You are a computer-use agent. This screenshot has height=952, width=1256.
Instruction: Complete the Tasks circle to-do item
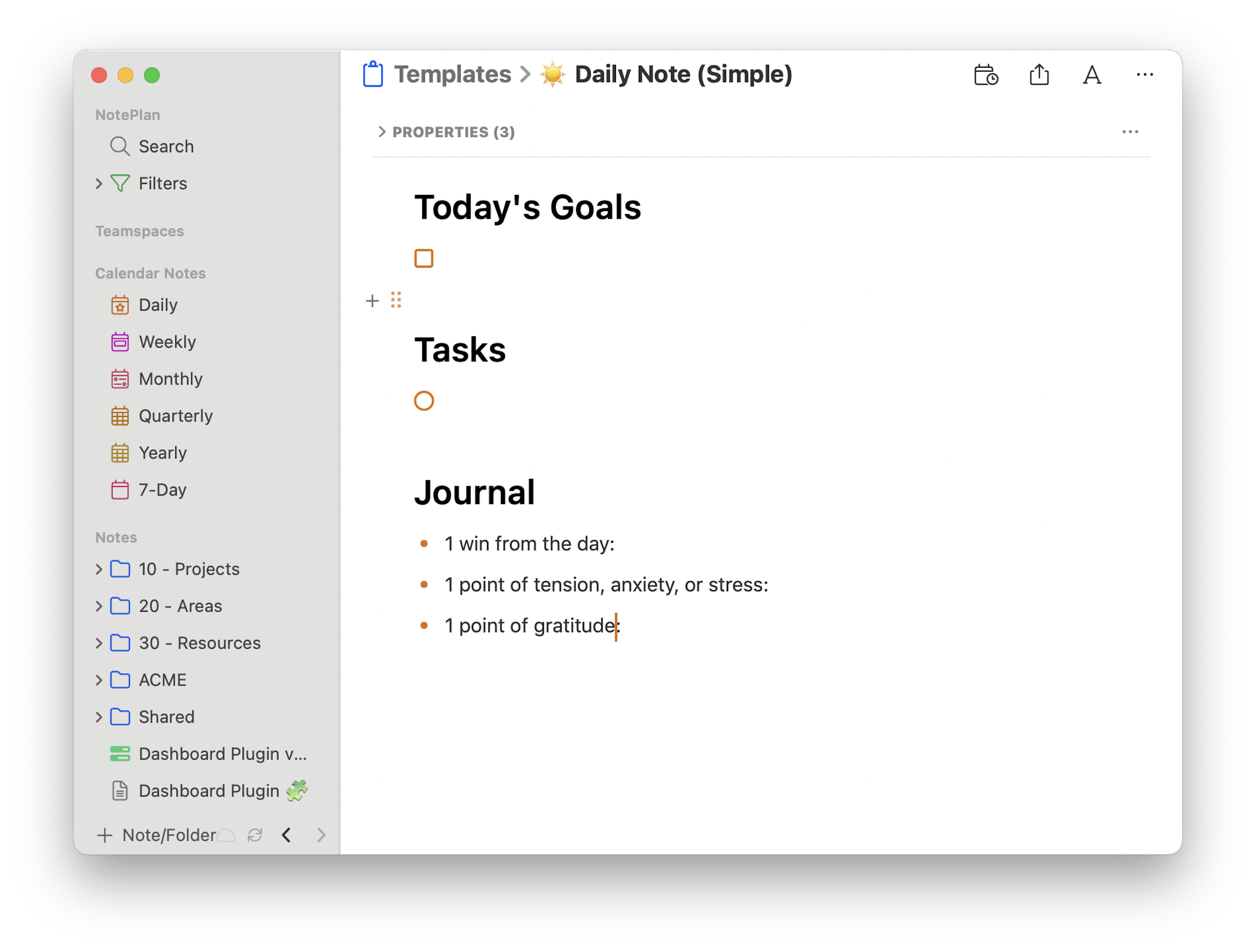pos(424,401)
